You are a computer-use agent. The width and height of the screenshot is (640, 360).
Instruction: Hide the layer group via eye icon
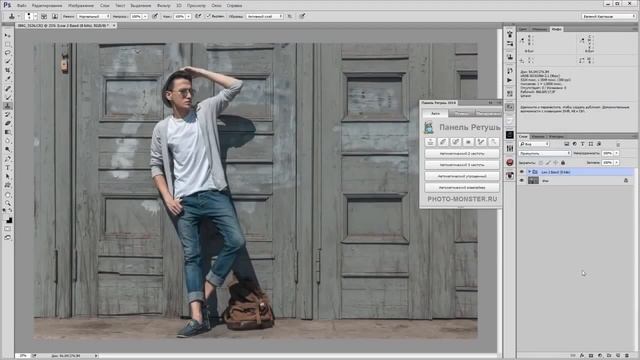pos(522,172)
